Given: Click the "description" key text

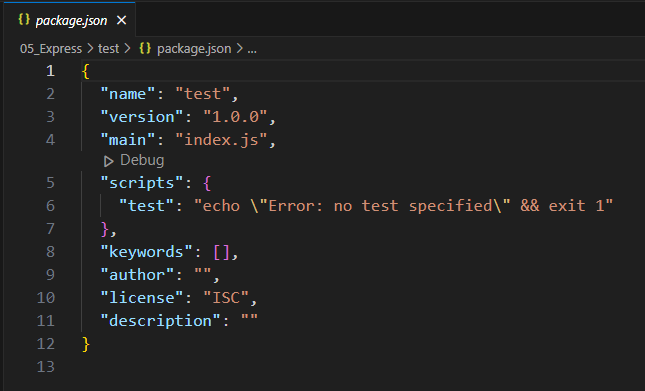Looking at the screenshot, I should [160, 321].
